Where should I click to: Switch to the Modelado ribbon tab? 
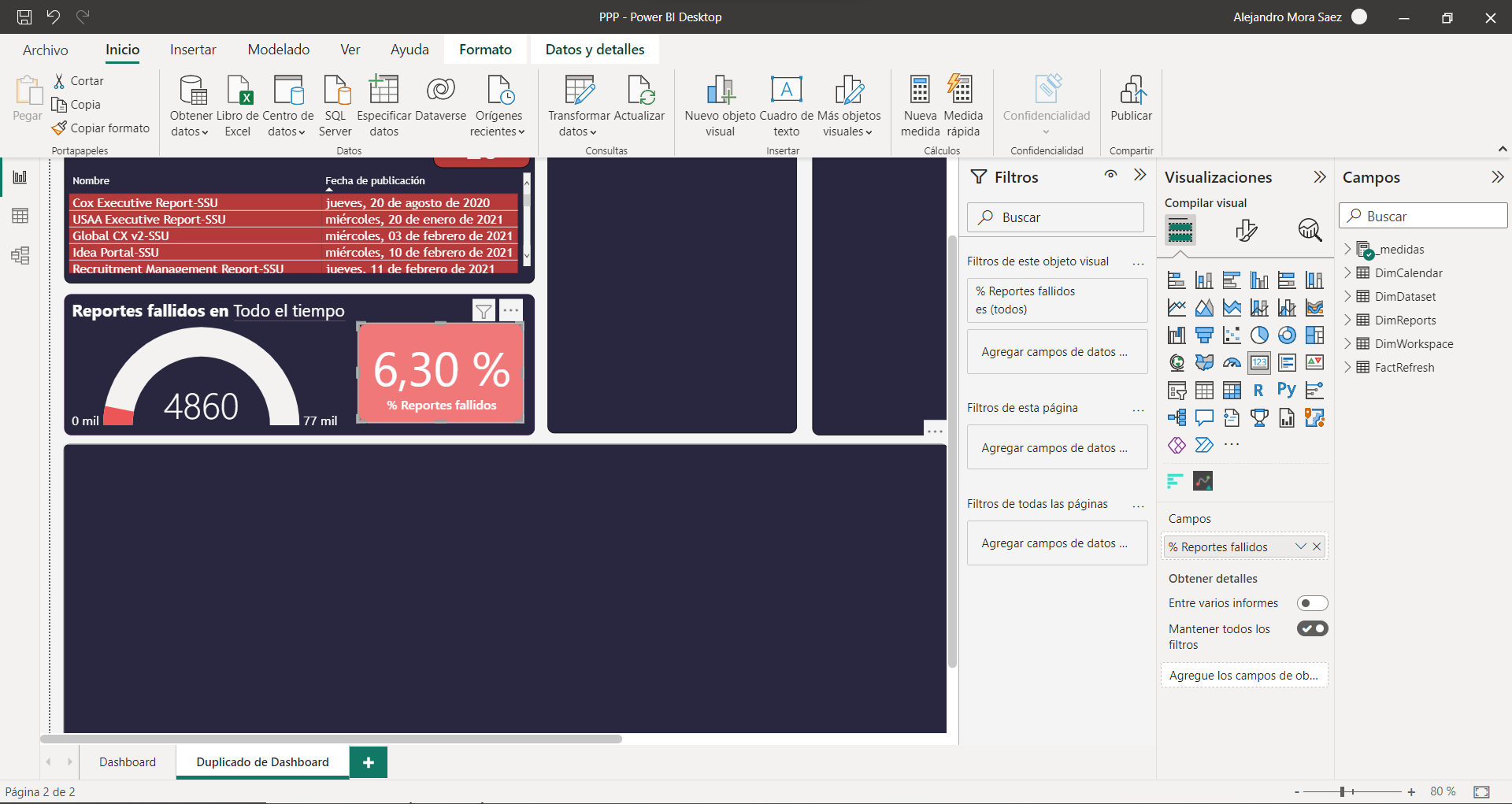(x=278, y=50)
